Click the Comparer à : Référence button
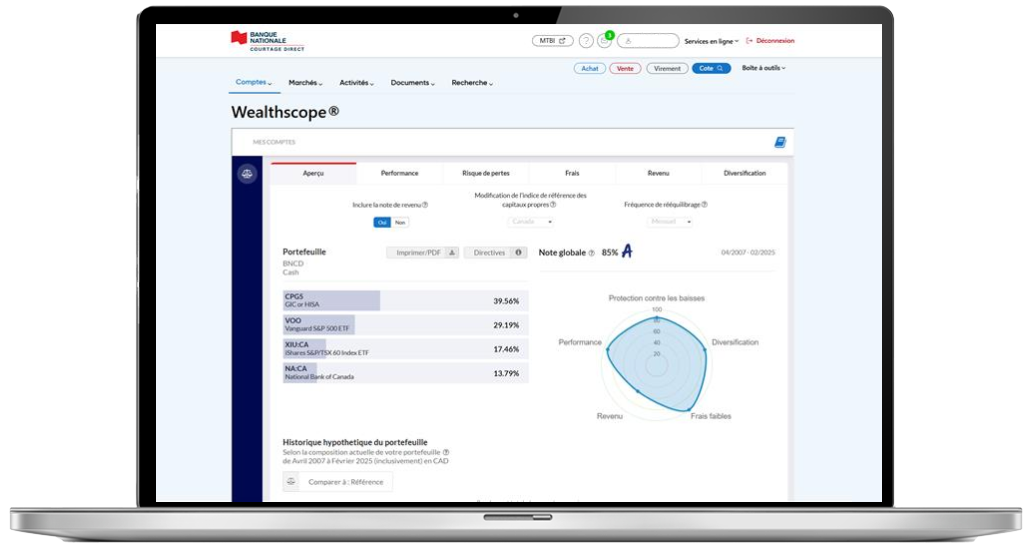This screenshot has height=556, width=1032. (x=338, y=482)
